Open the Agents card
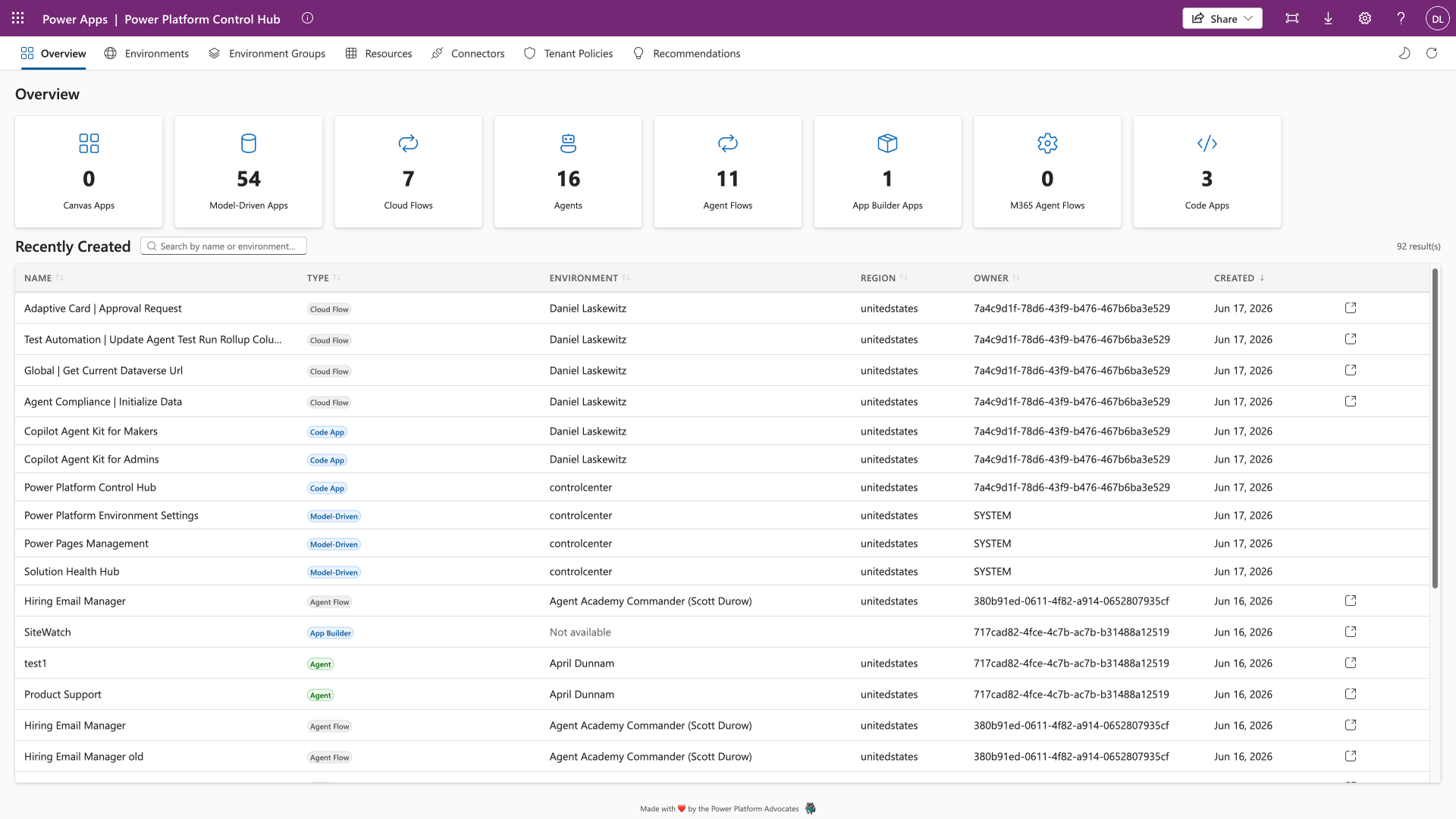Viewport: 1456px width, 819px height. pyautogui.click(x=568, y=171)
